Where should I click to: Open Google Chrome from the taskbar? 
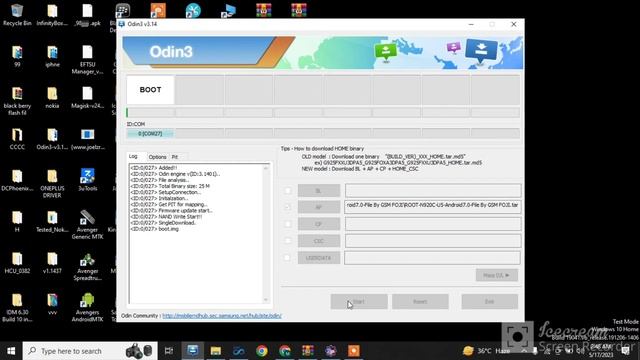pos(262,351)
